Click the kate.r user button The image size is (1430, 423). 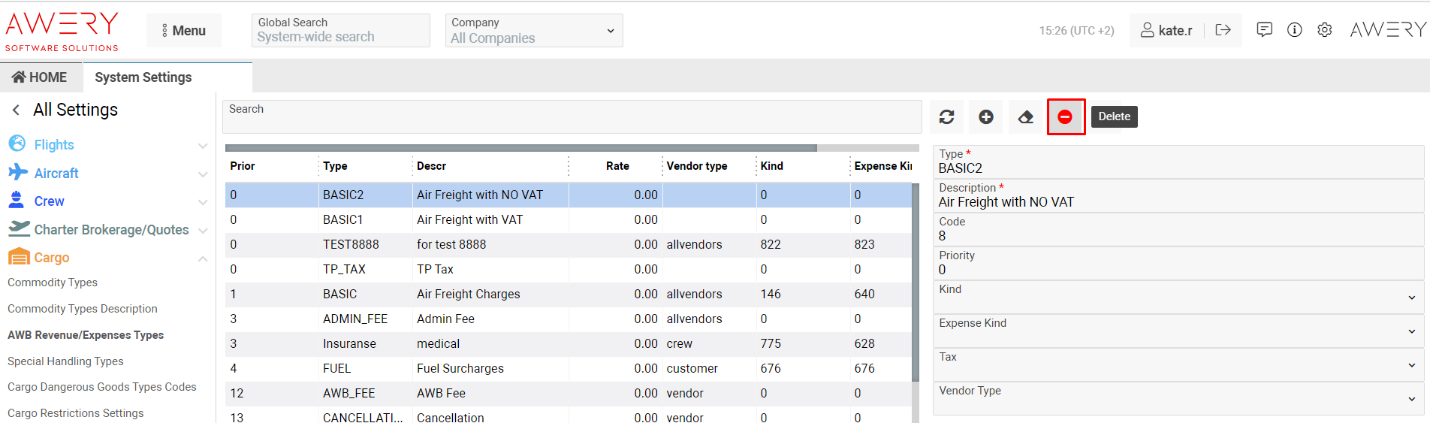click(1166, 30)
